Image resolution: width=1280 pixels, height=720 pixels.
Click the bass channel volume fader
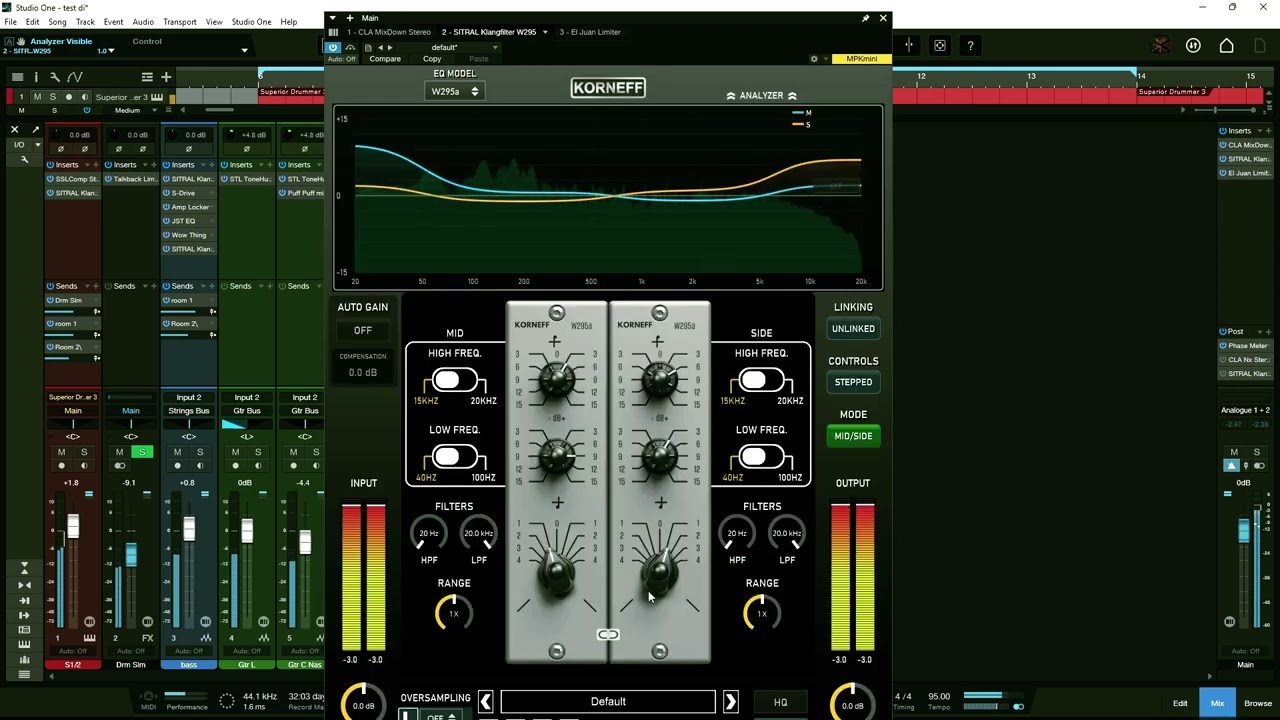pos(189,529)
